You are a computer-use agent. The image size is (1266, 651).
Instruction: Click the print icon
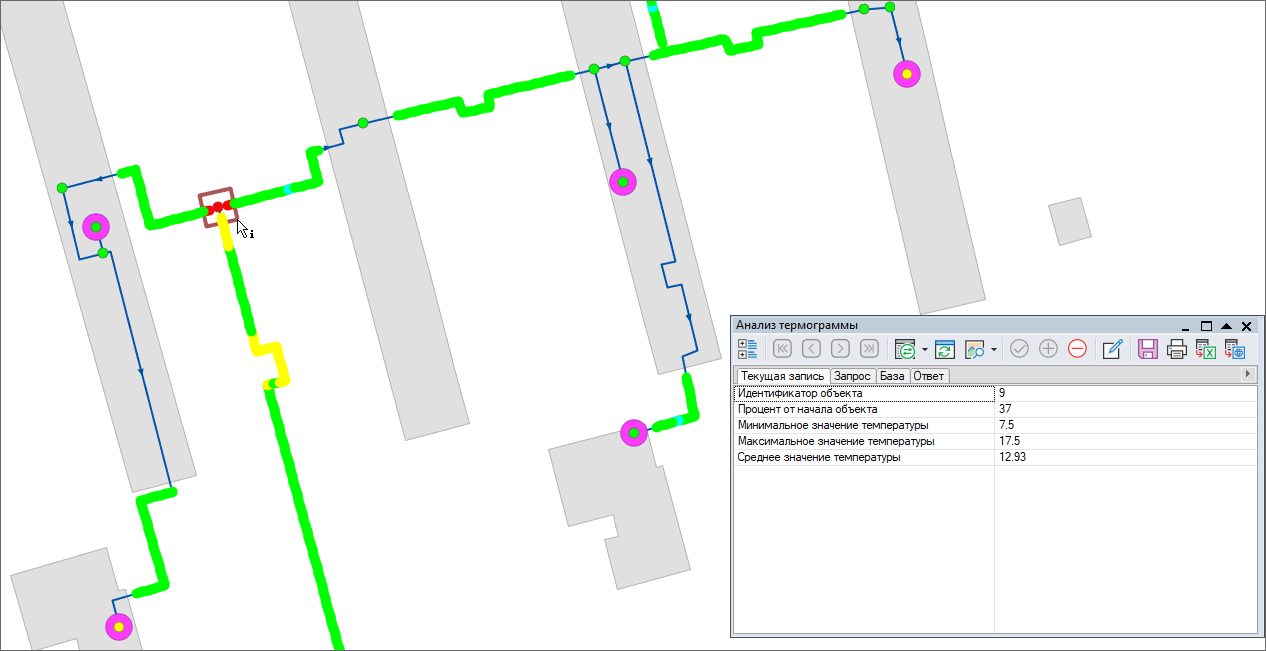click(x=1177, y=349)
